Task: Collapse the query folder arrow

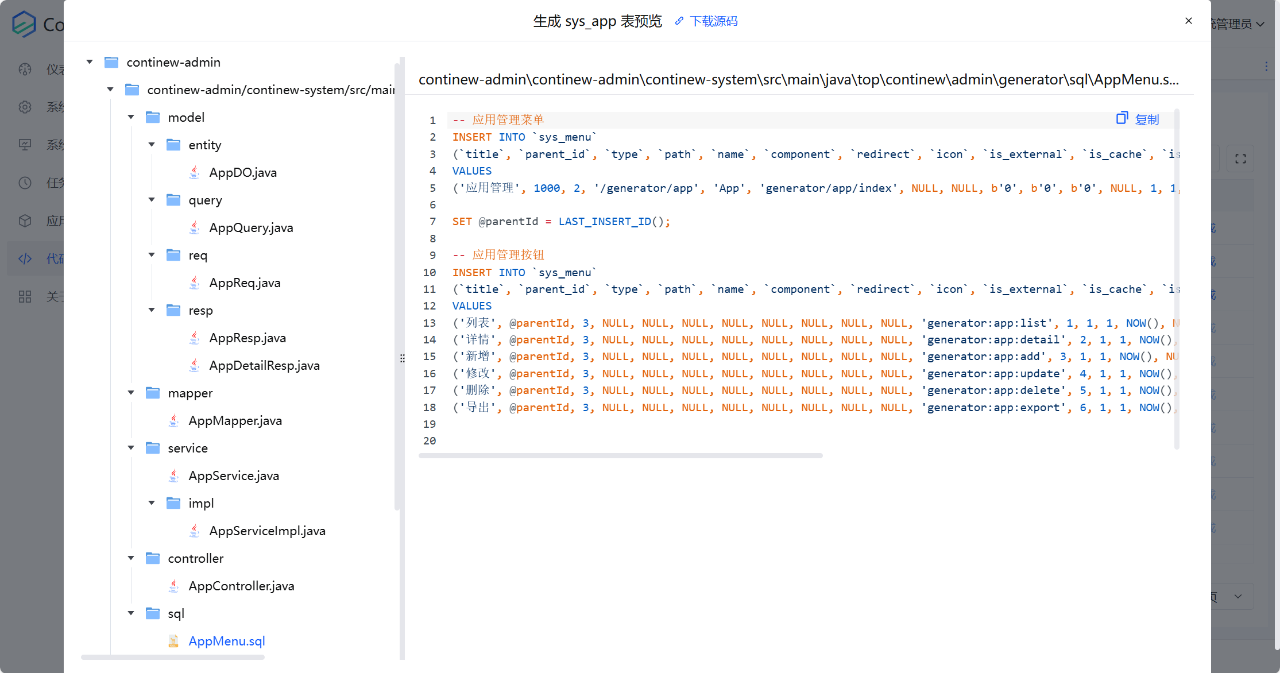Action: tap(152, 200)
